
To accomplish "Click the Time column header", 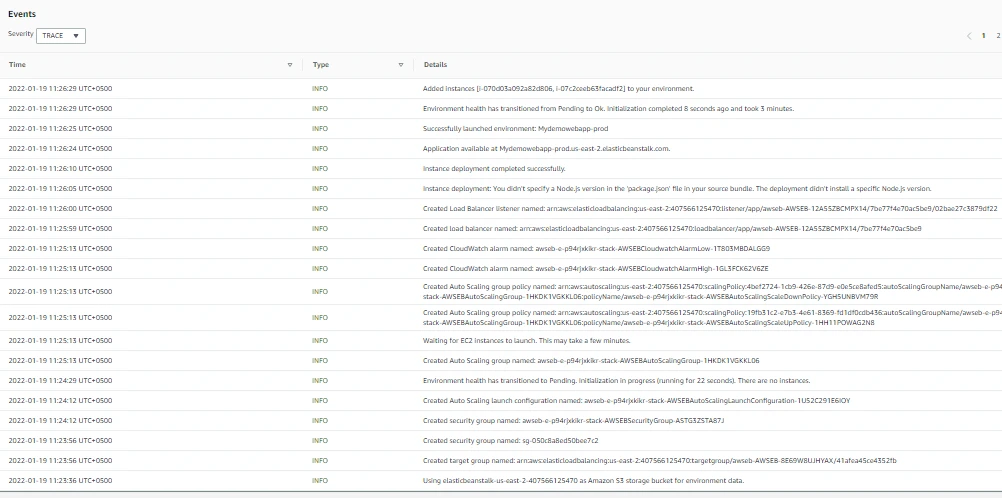I will [x=17, y=65].
